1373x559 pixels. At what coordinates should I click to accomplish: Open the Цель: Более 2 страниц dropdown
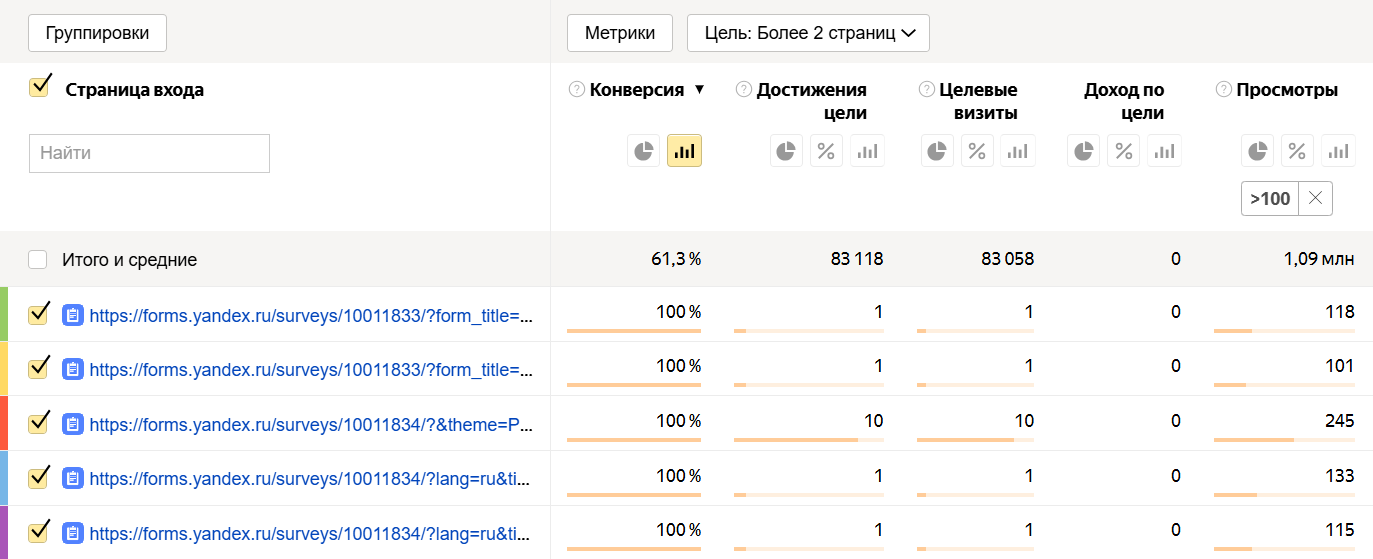tap(808, 33)
